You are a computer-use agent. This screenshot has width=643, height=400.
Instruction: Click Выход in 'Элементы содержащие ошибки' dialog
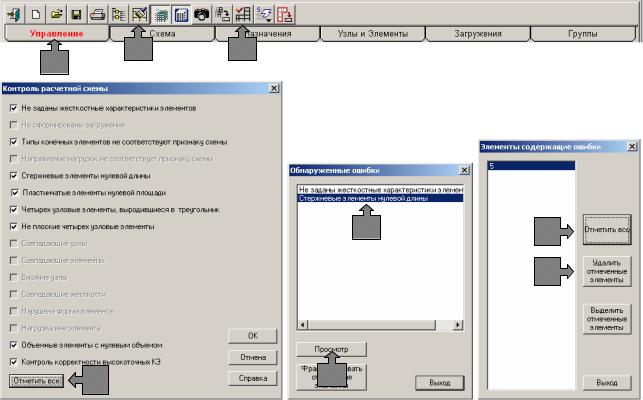point(607,383)
